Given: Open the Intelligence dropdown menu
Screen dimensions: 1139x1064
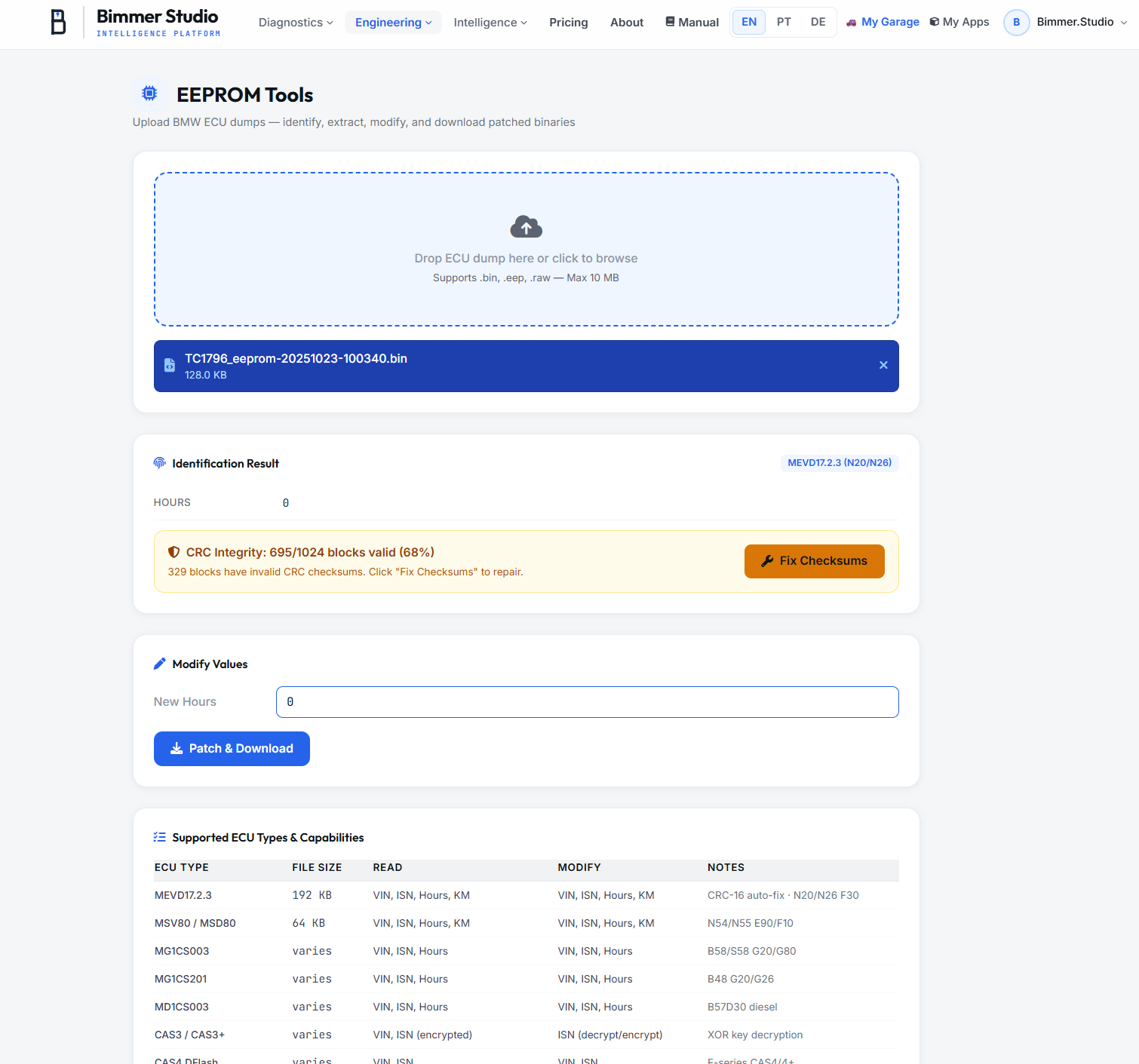Looking at the screenshot, I should pos(490,23).
